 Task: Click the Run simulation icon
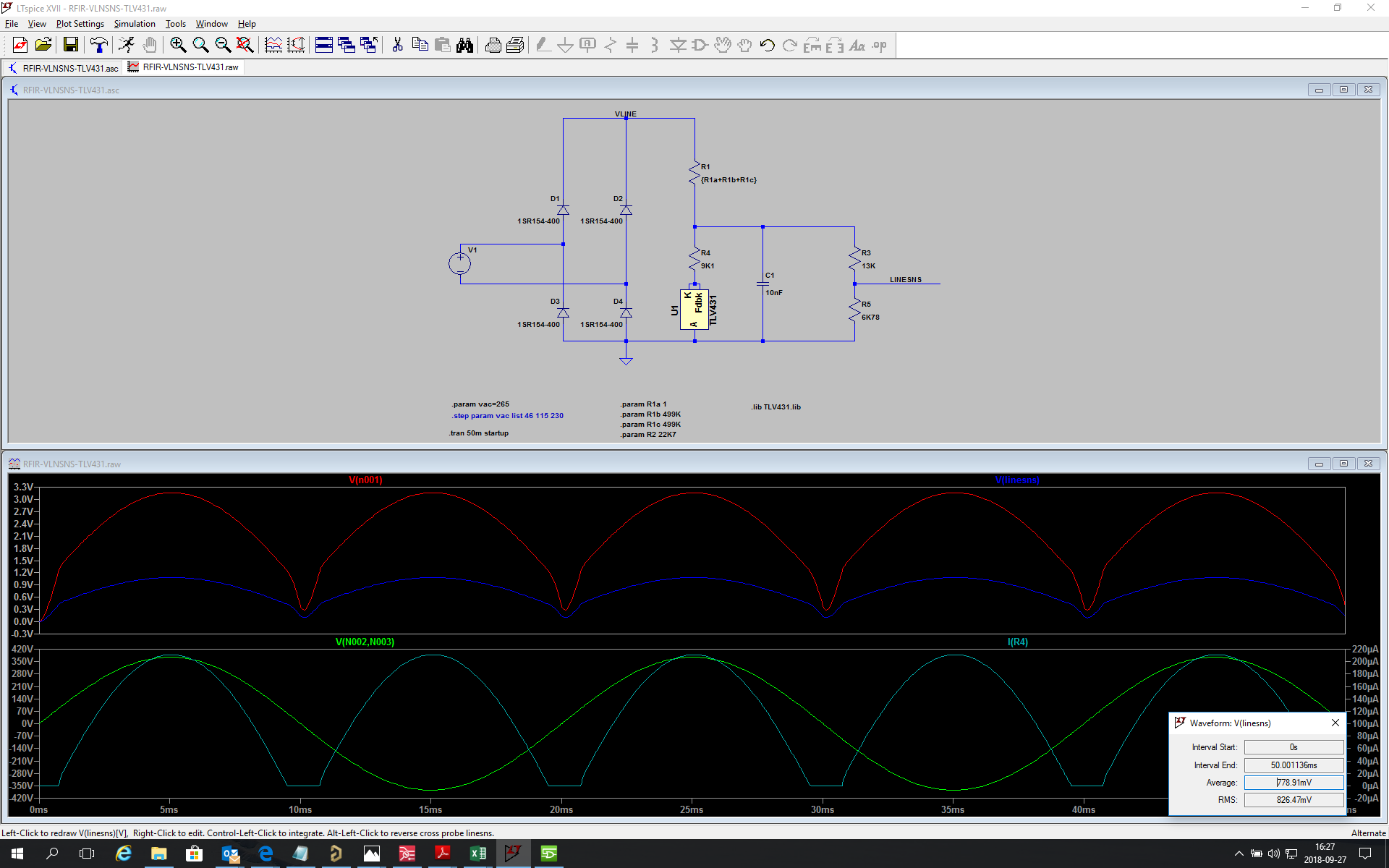[127, 45]
